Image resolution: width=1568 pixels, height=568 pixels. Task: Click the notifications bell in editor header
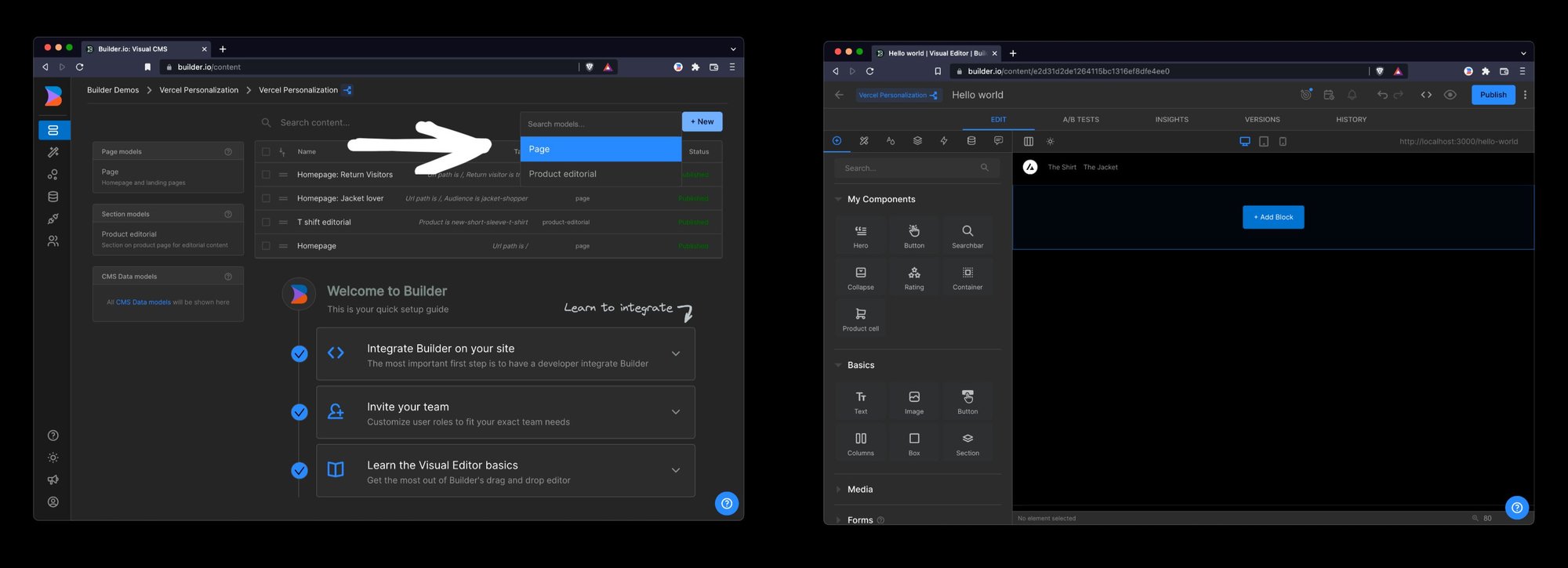[1352, 95]
